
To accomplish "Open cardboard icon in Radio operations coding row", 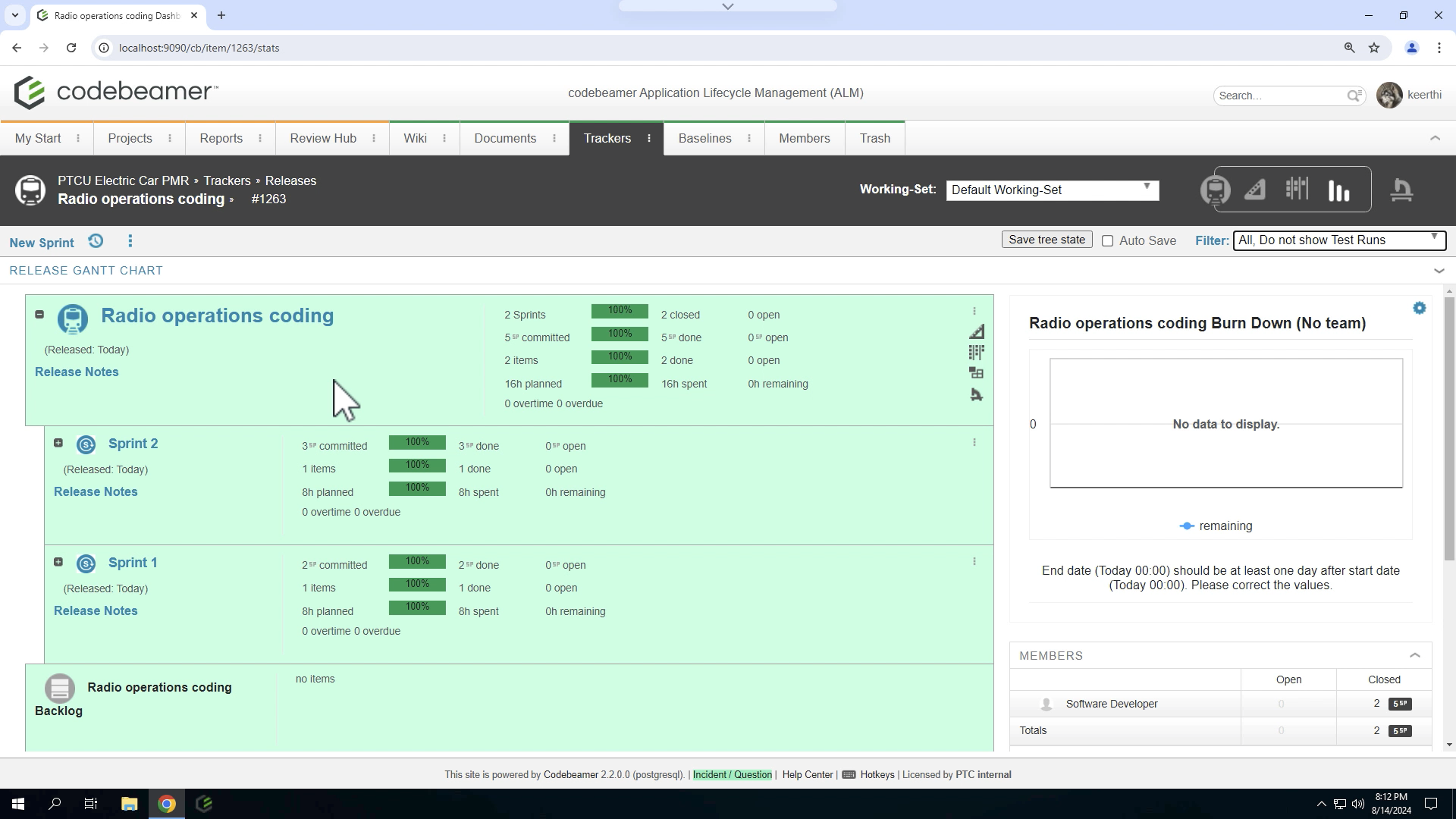I will pos(977,352).
